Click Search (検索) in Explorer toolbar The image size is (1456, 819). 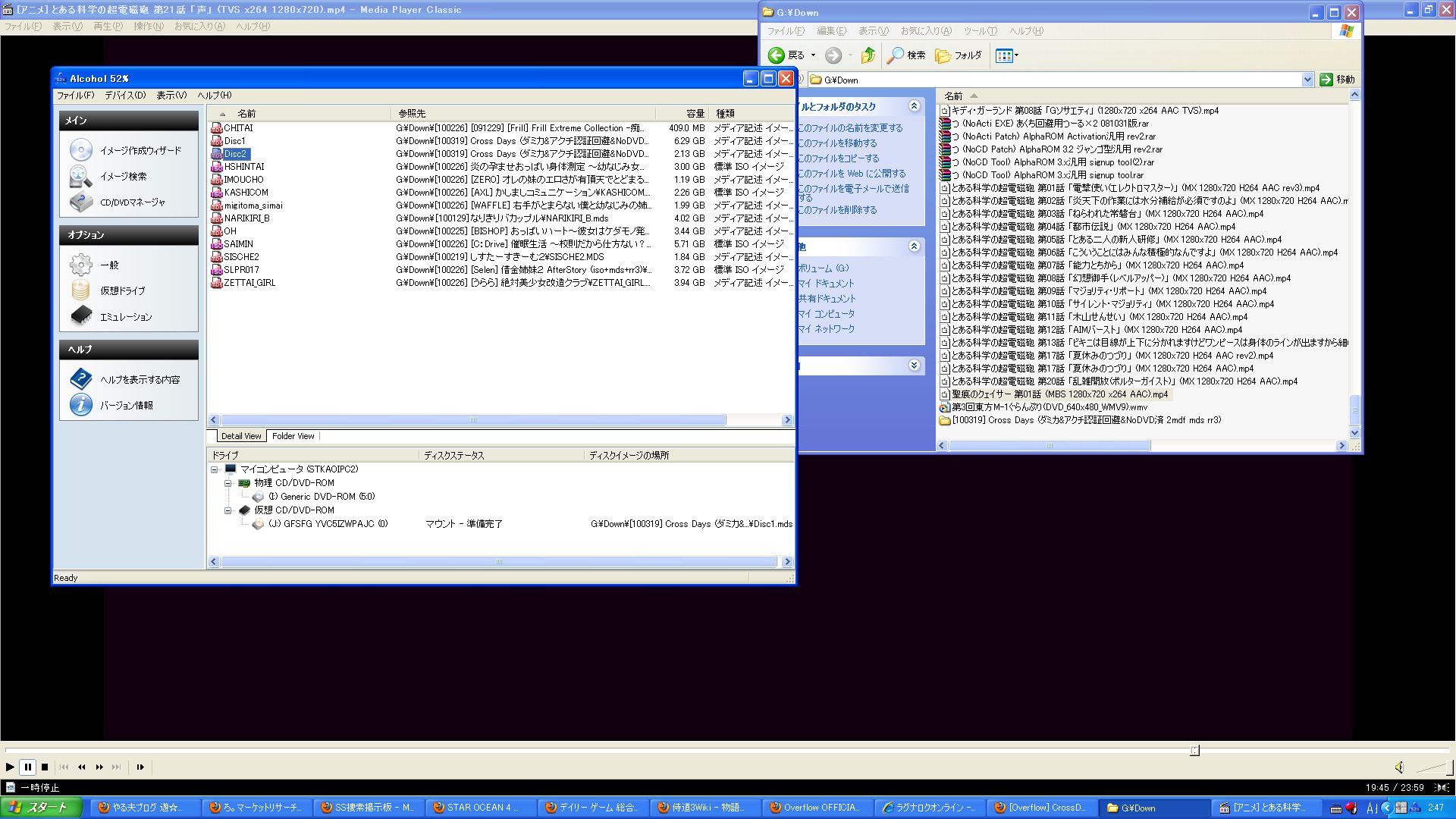tap(907, 55)
